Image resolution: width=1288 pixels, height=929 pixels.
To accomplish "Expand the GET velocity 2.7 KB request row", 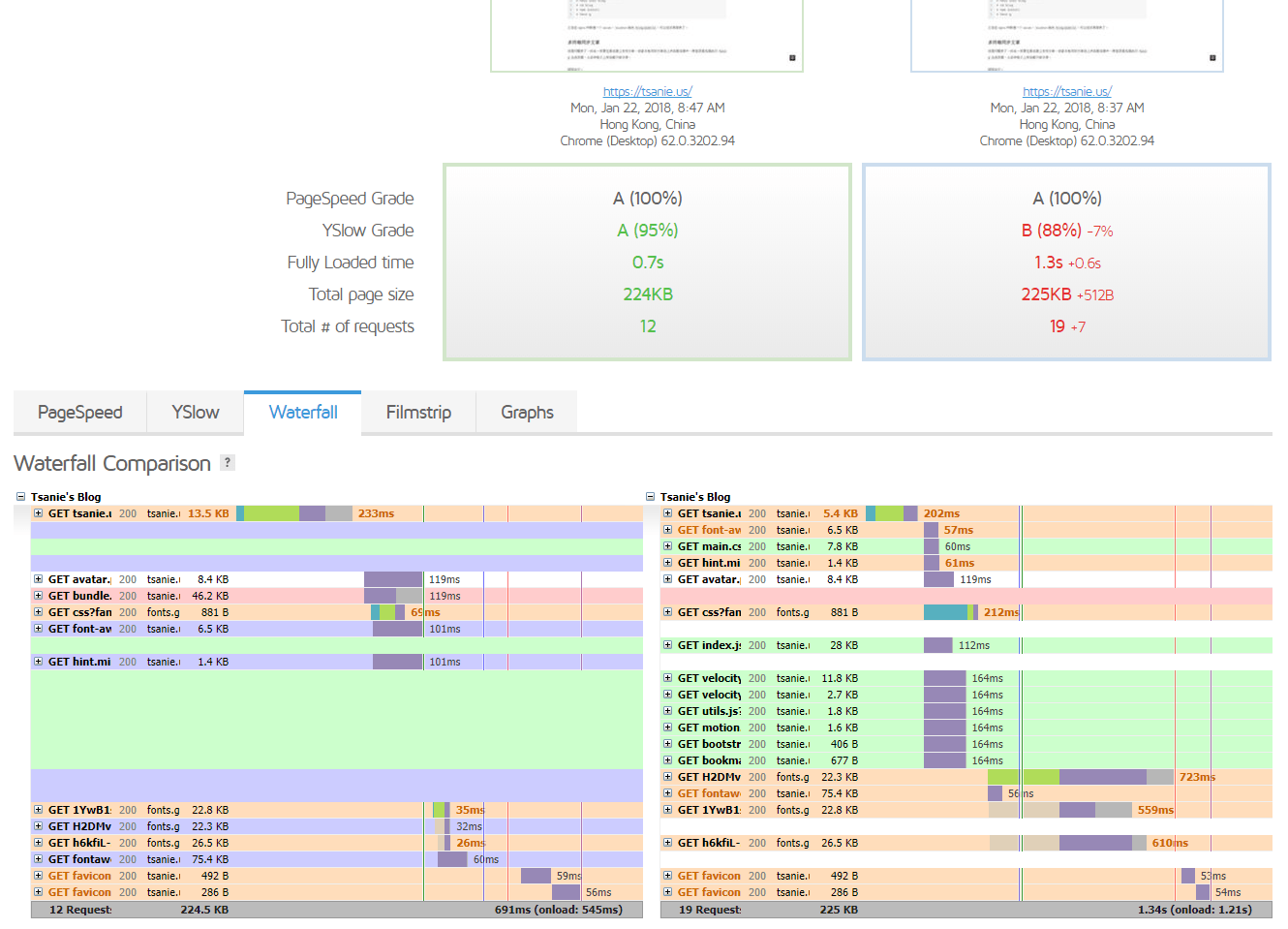I will pyautogui.click(x=668, y=695).
